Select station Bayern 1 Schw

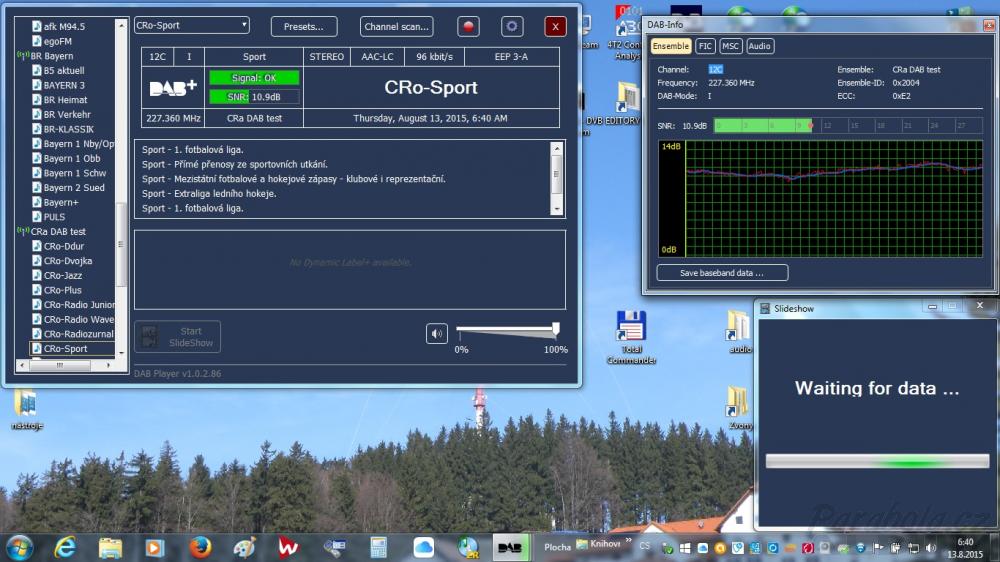coord(75,173)
